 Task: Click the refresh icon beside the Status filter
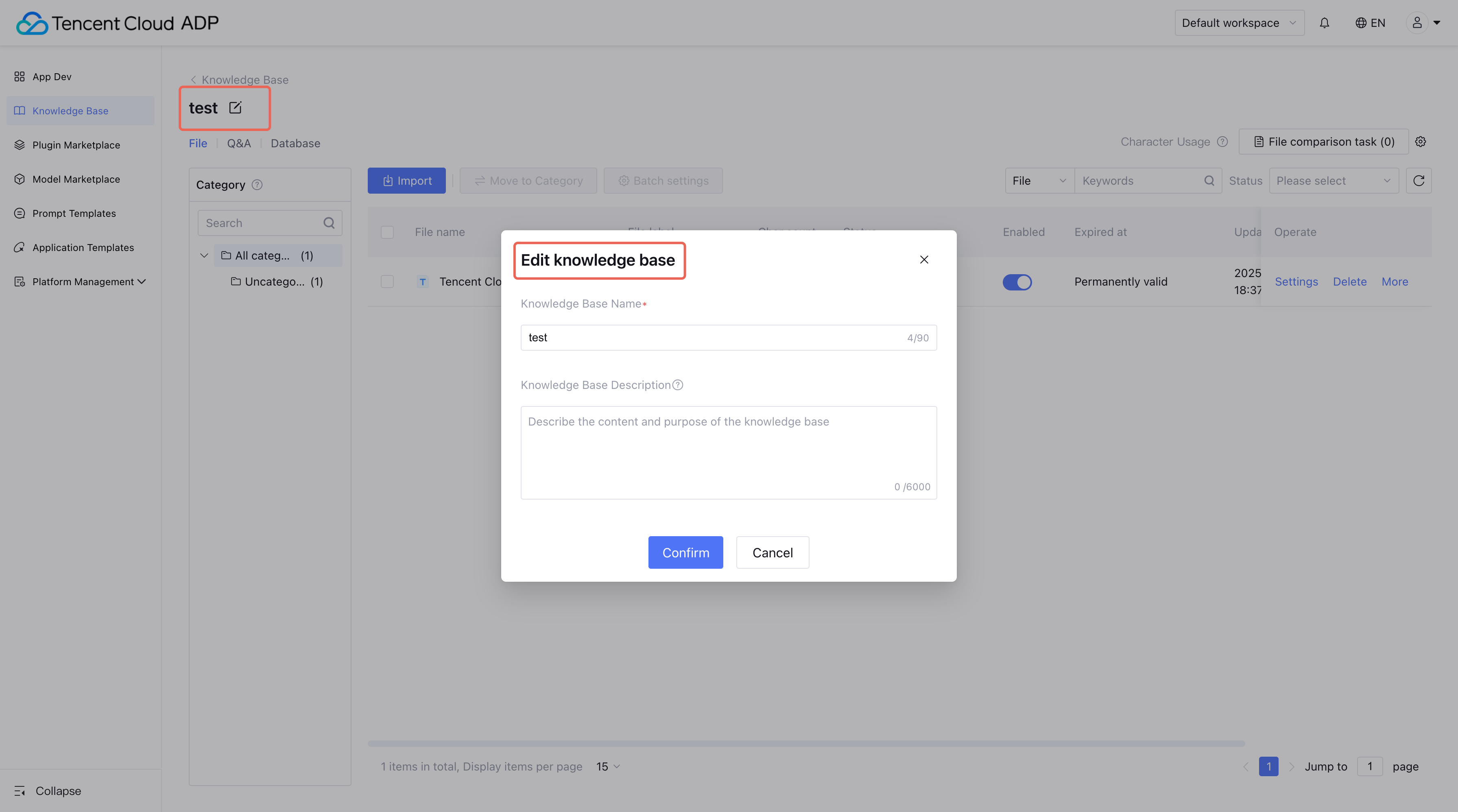1419,181
